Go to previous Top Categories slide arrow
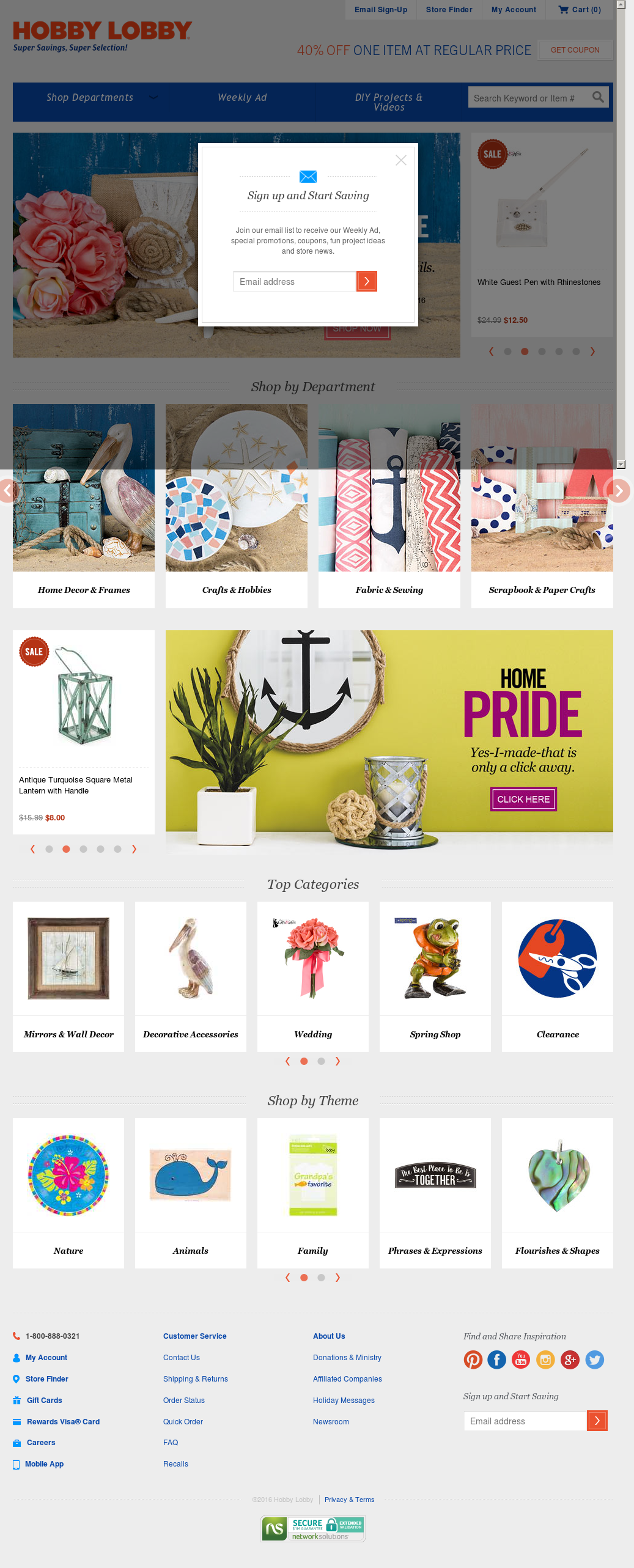 click(287, 1061)
